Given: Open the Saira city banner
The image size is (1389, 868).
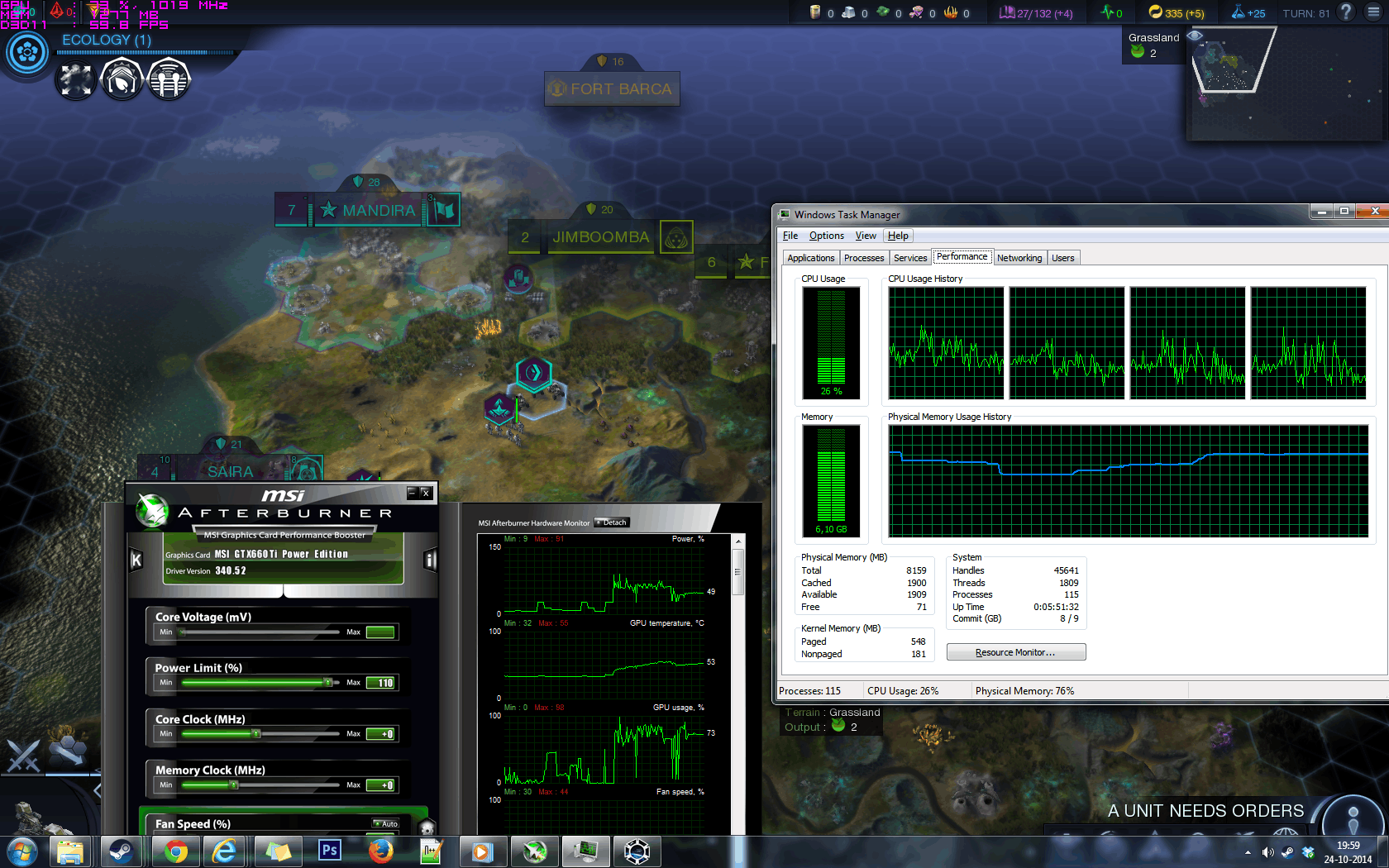Looking at the screenshot, I should pyautogui.click(x=230, y=471).
